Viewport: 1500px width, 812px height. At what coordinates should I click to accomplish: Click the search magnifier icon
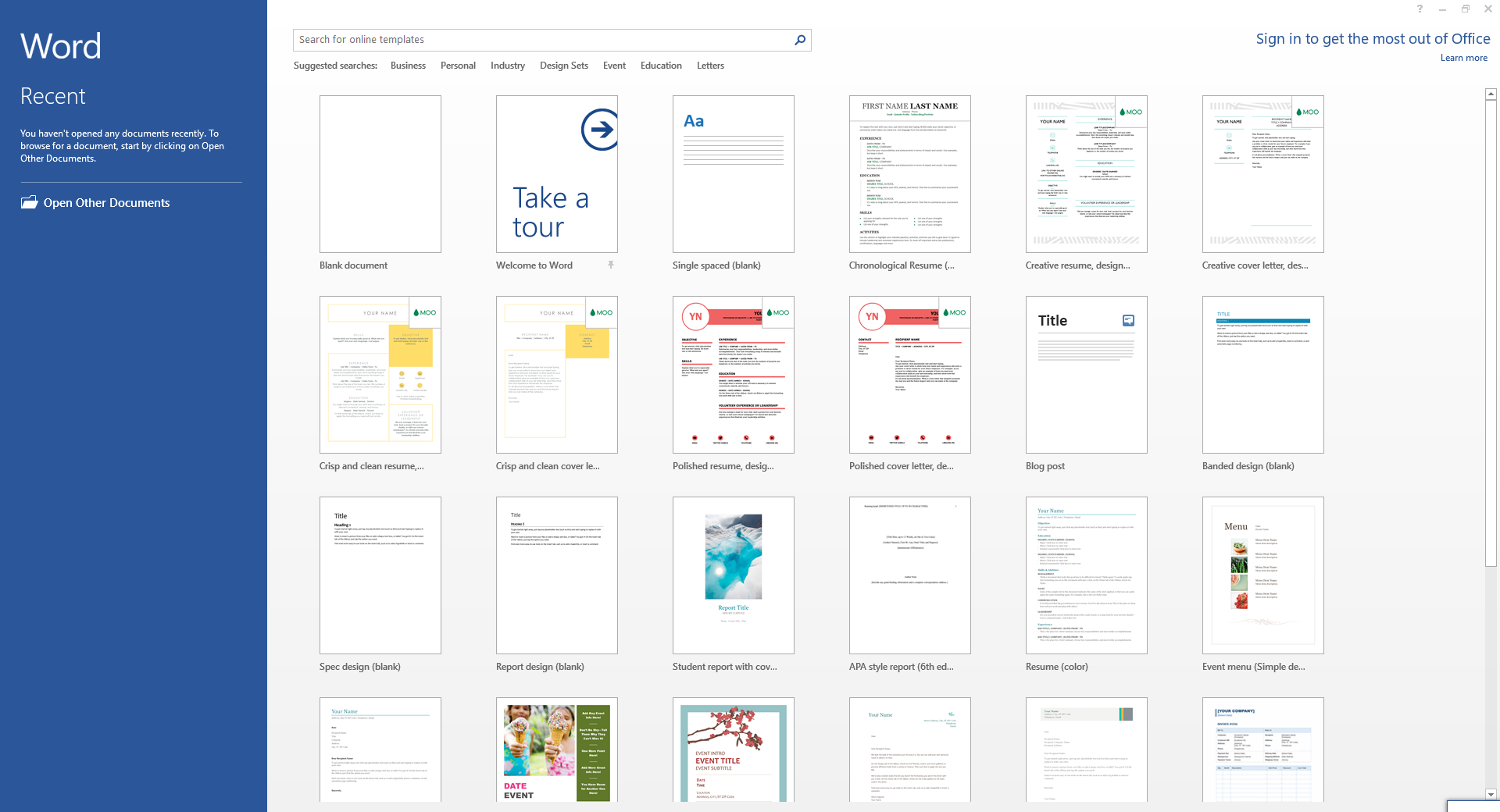800,40
